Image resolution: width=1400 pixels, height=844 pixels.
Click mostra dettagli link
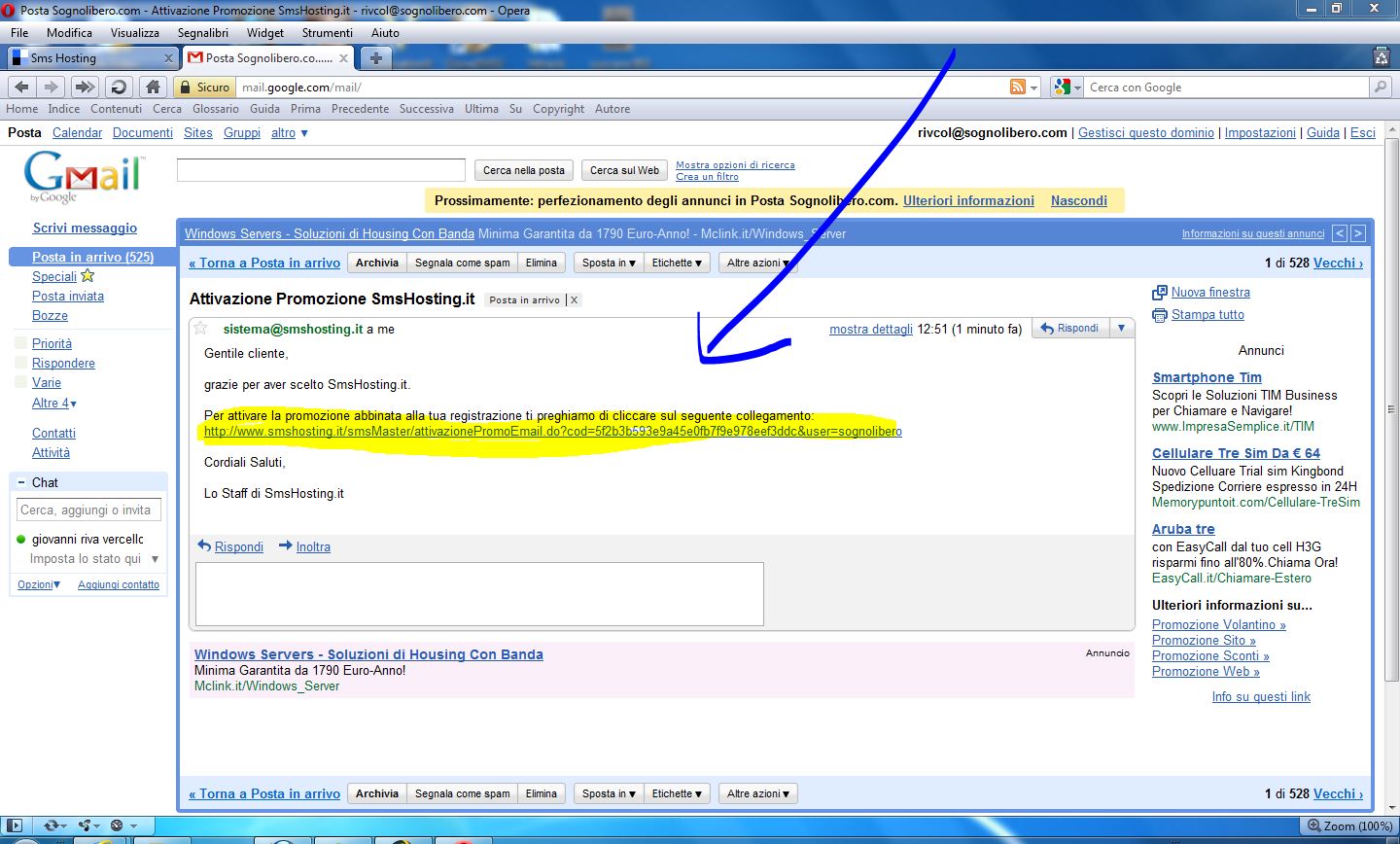[870, 329]
